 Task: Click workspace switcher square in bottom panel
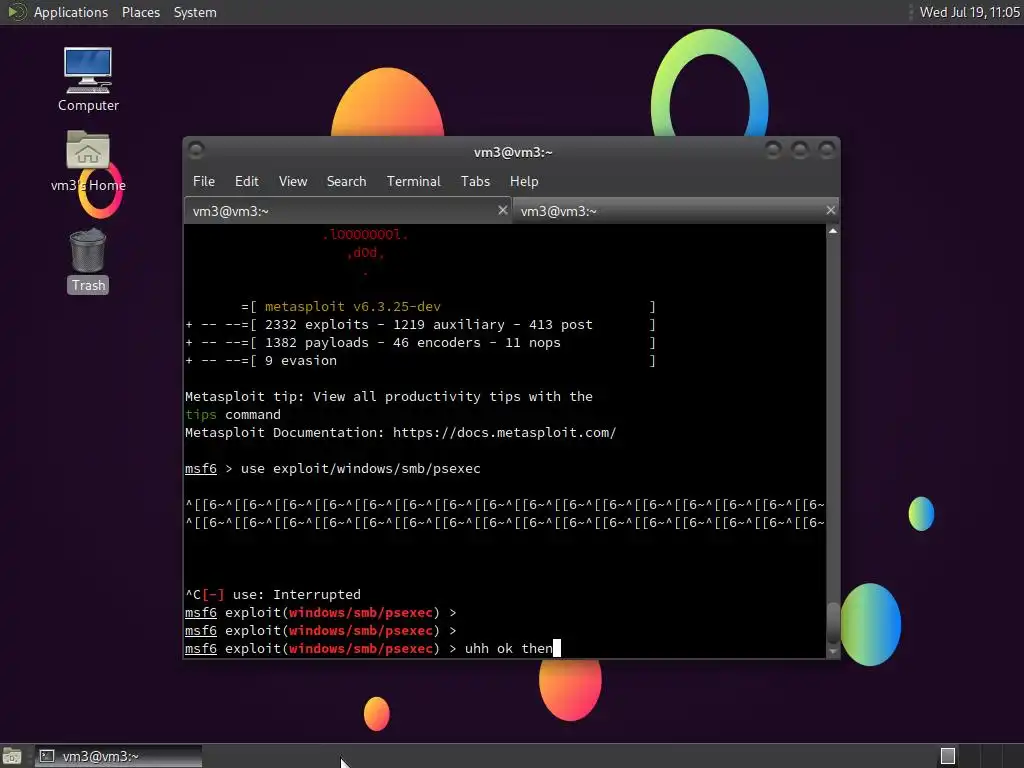(x=948, y=756)
